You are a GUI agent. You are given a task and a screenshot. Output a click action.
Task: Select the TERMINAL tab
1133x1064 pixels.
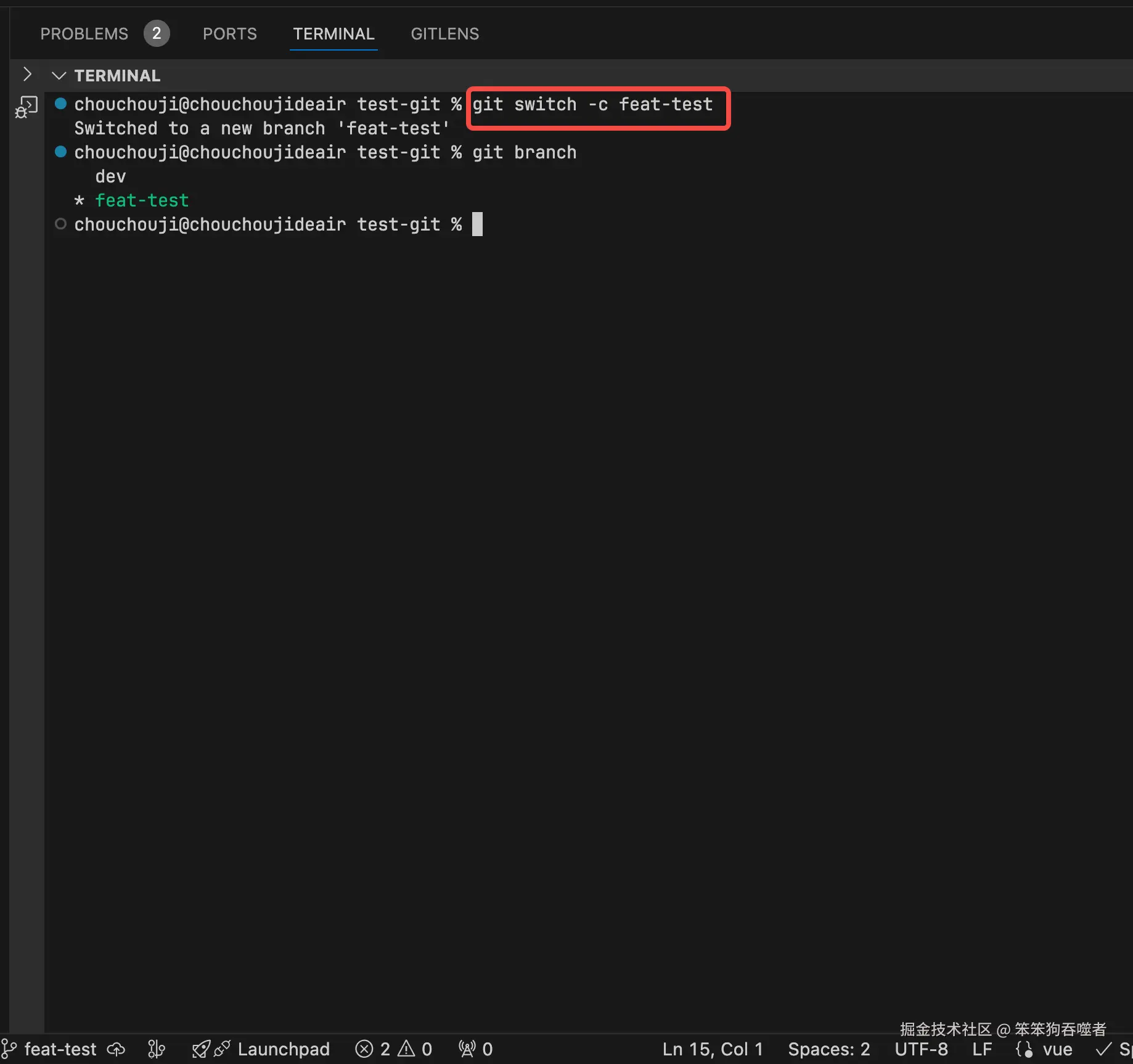tap(333, 34)
